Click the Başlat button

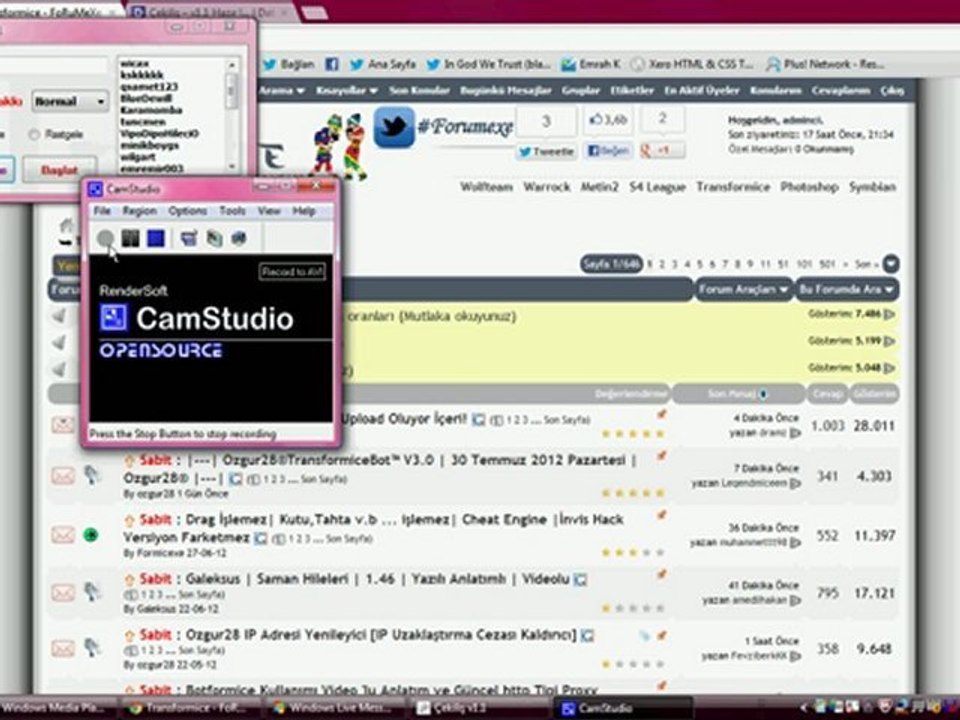[59, 170]
